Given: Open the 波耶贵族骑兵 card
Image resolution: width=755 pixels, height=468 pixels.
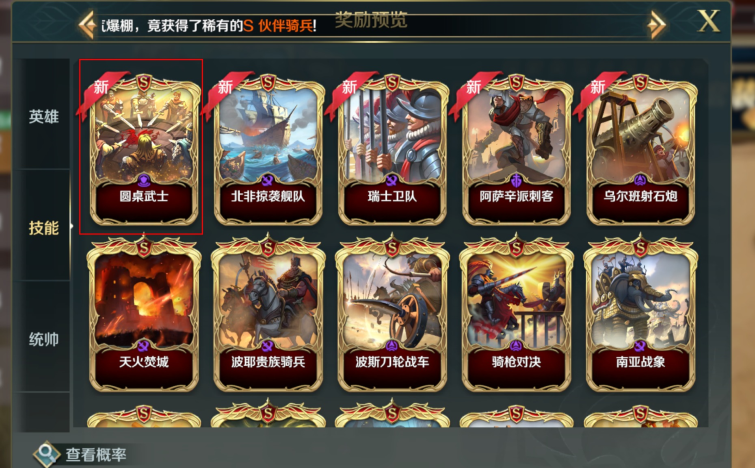Looking at the screenshot, I should pyautogui.click(x=268, y=313).
